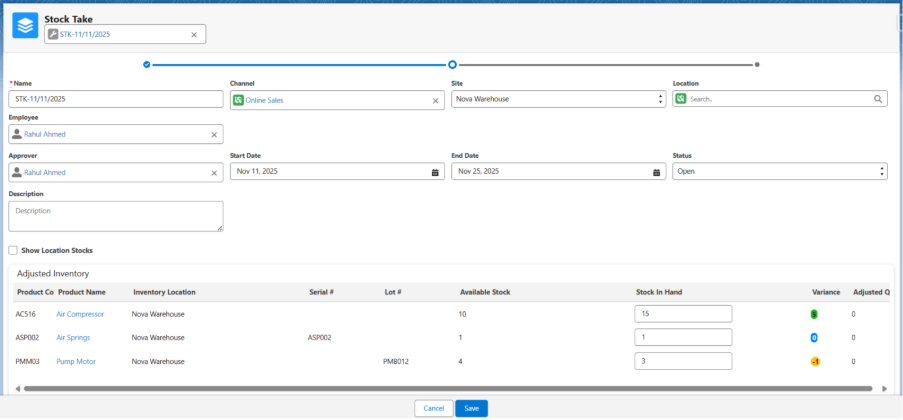Select the current middle progress step
Image resolution: width=903 pixels, height=420 pixels.
click(452, 64)
